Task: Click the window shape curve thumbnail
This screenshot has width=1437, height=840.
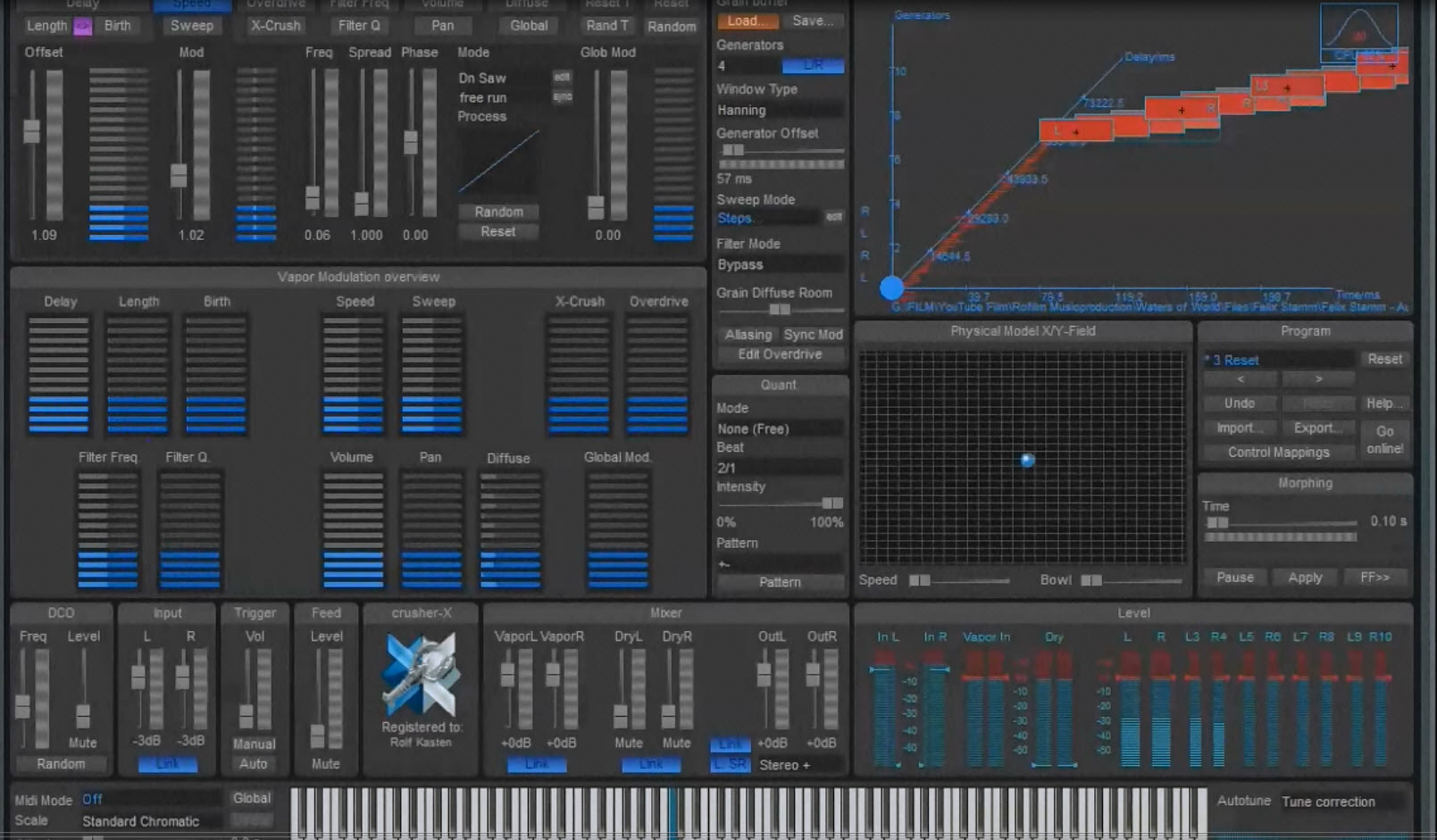Action: (1358, 33)
